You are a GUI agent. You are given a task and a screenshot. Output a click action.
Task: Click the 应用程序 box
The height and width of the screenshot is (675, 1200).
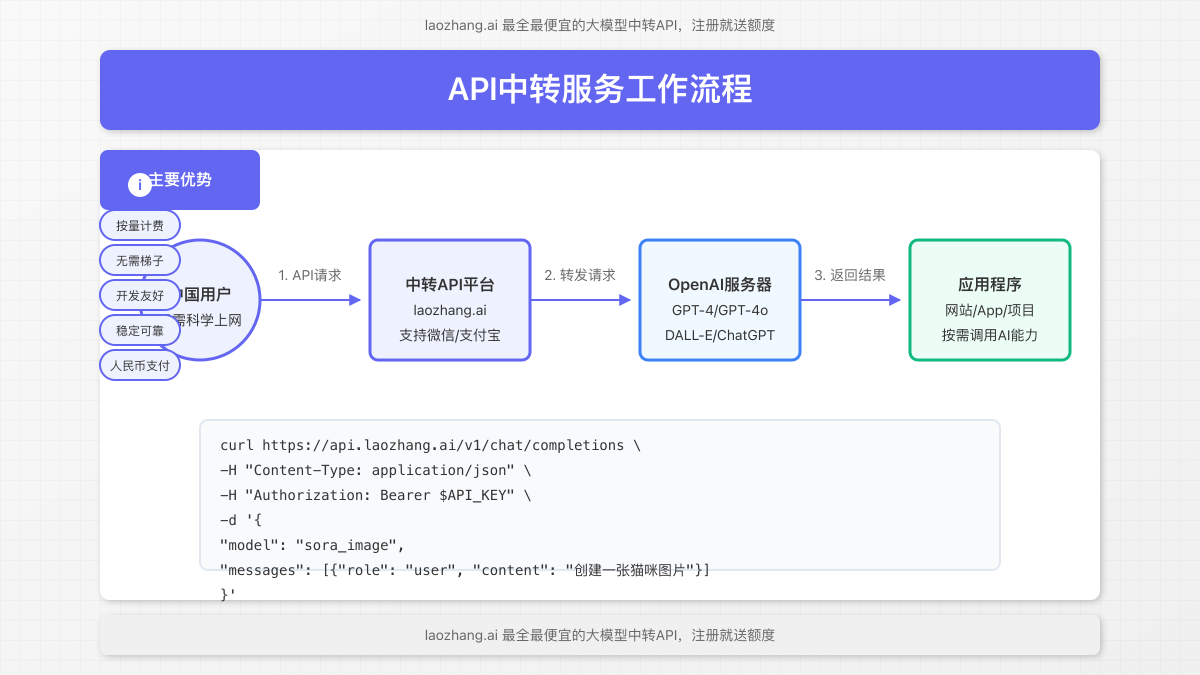click(990, 300)
